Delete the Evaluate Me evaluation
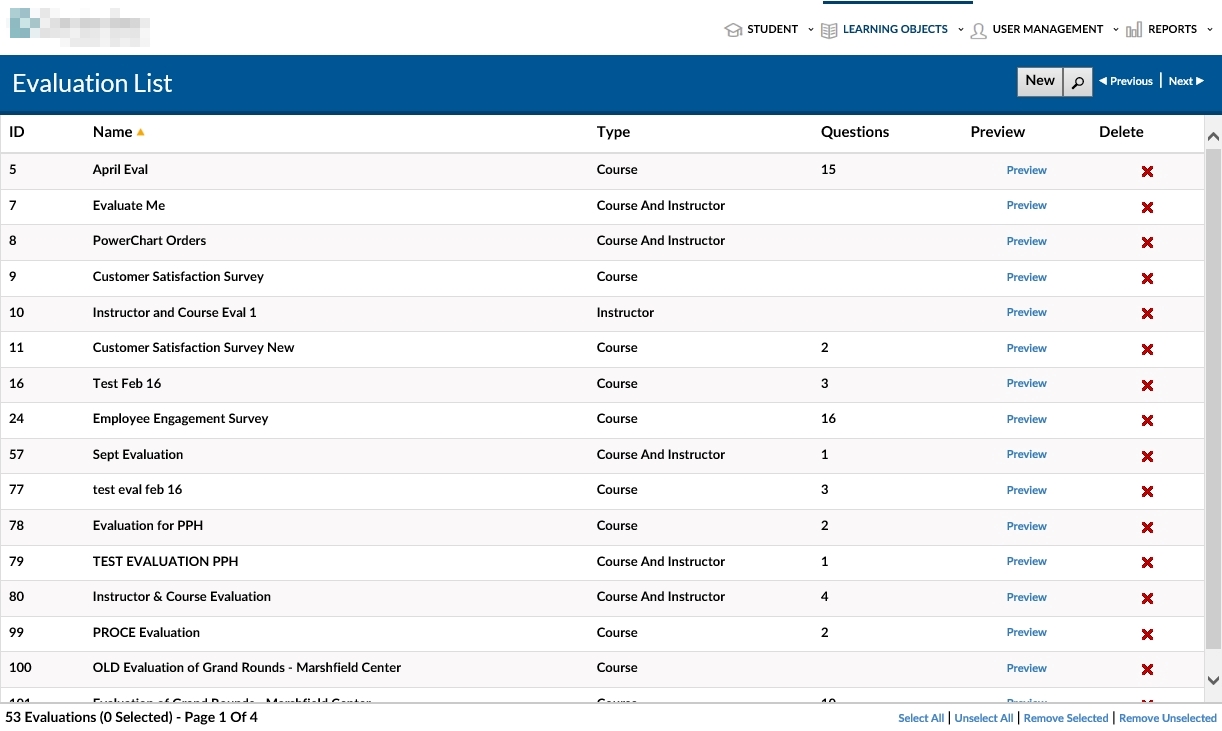 click(x=1147, y=207)
